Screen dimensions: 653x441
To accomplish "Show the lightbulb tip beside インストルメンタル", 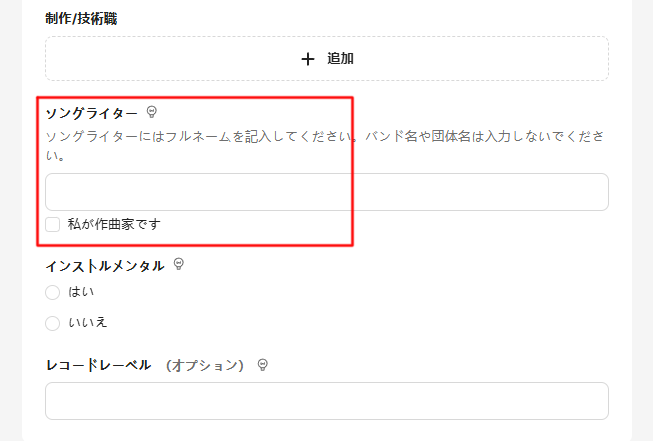I will point(179,264).
